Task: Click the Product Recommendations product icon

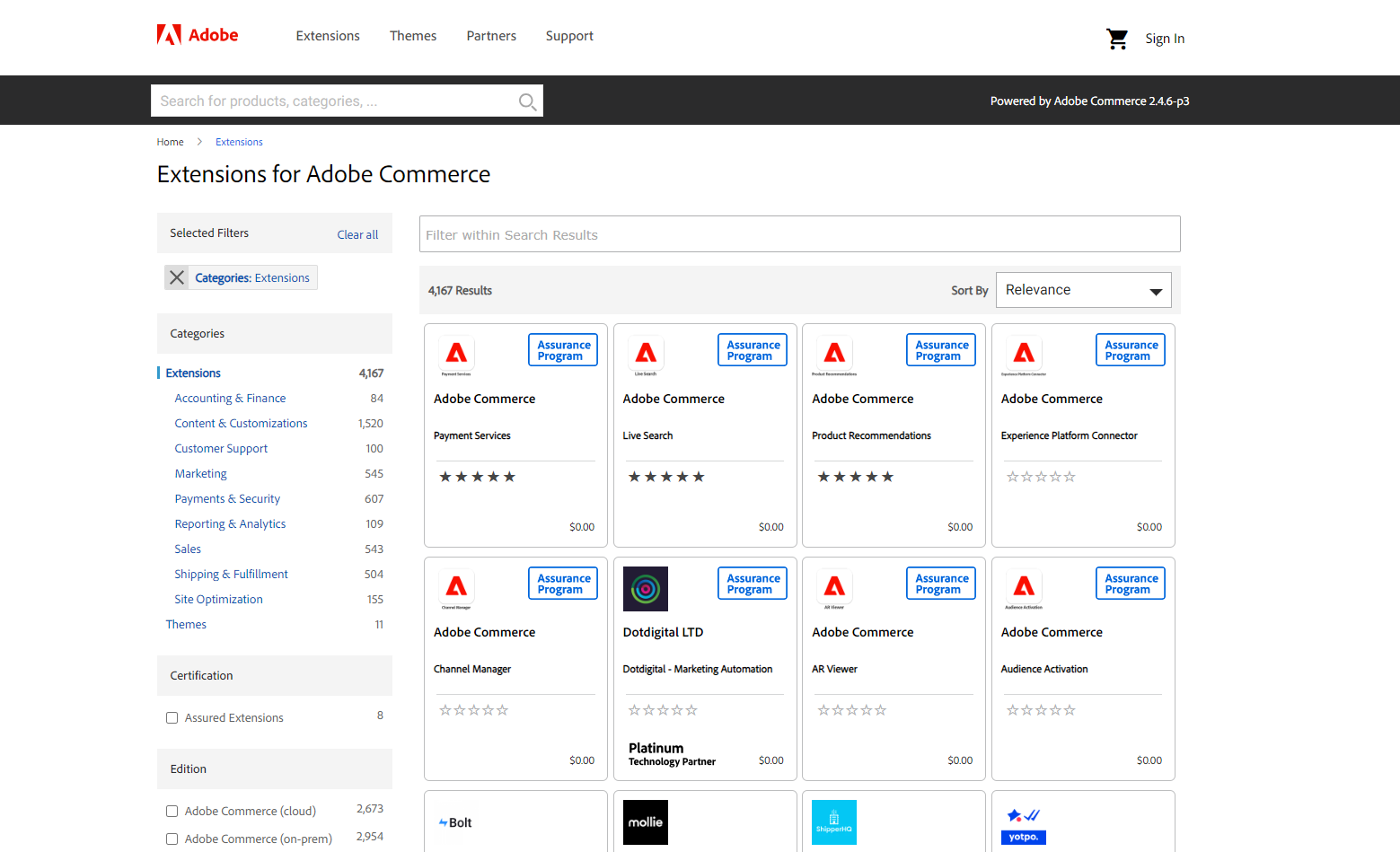Action: [x=834, y=356]
